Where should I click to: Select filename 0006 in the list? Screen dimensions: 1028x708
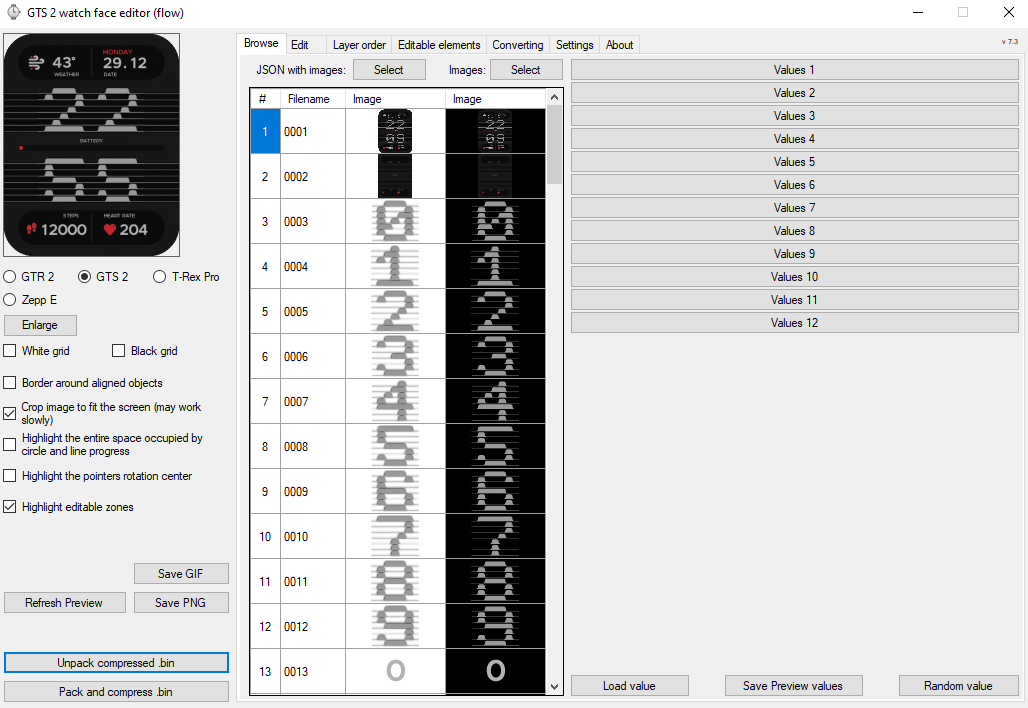[313, 357]
